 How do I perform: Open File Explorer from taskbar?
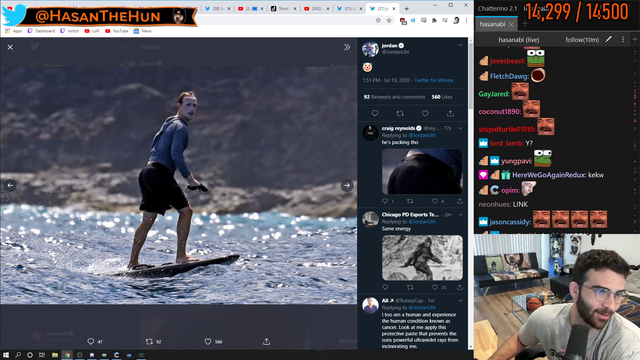[55, 355]
